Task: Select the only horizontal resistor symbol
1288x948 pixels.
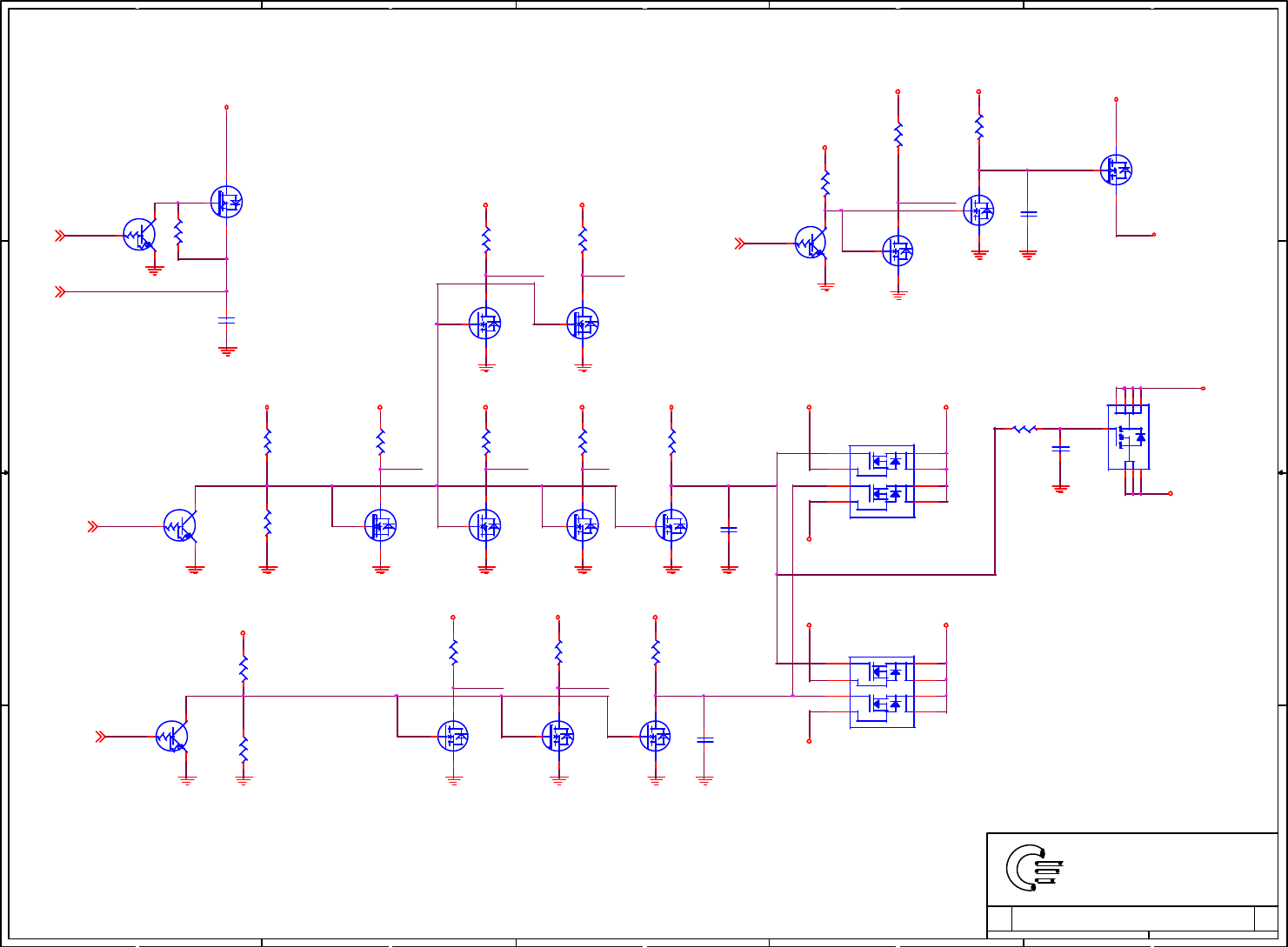Action: coord(1024,429)
